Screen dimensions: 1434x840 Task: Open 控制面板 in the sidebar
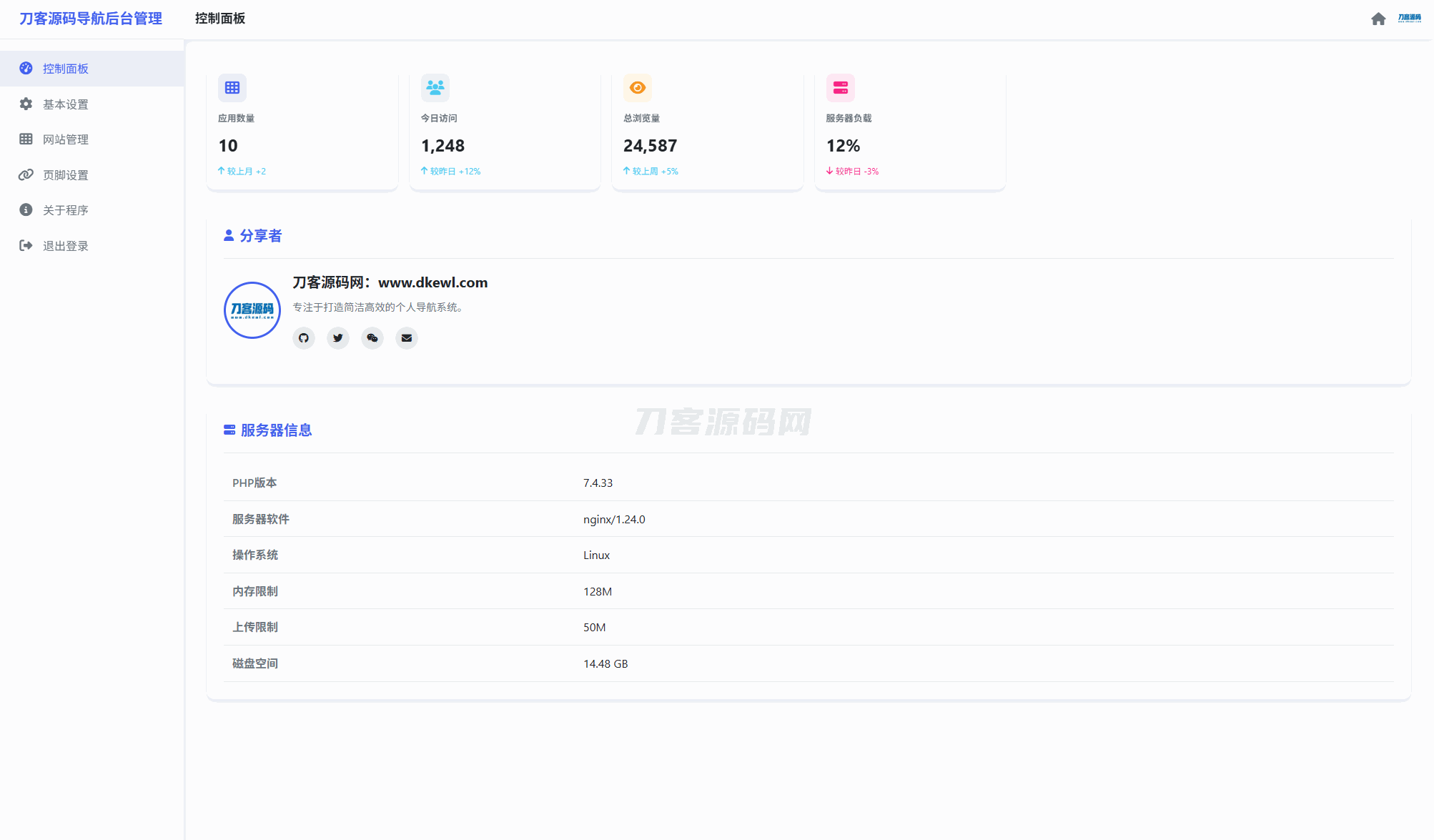pos(66,69)
